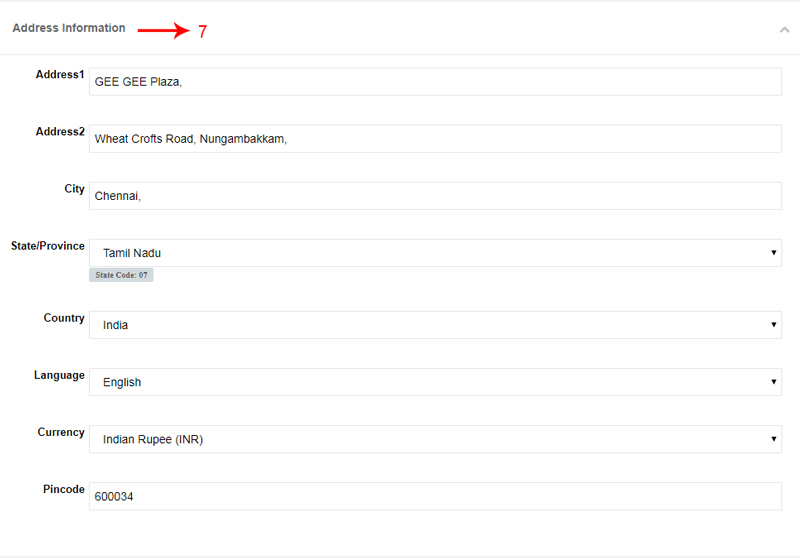Click the State/Province label
This screenshot has width=800, height=558.
(47, 246)
